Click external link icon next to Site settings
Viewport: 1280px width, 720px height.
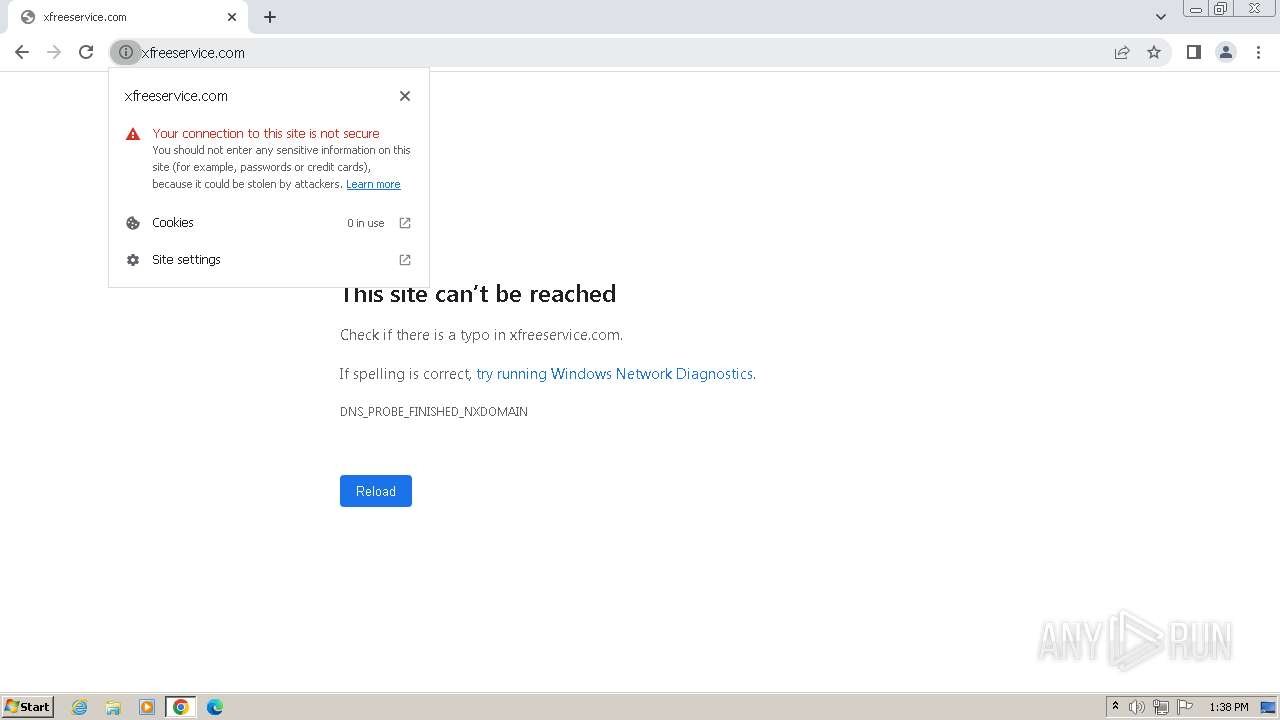tap(405, 260)
